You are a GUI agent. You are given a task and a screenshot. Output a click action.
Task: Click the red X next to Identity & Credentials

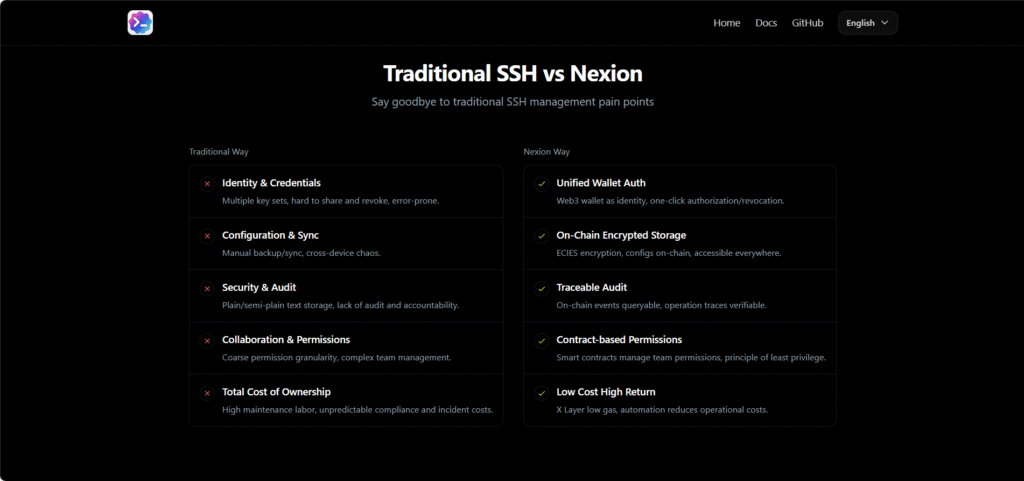click(207, 184)
